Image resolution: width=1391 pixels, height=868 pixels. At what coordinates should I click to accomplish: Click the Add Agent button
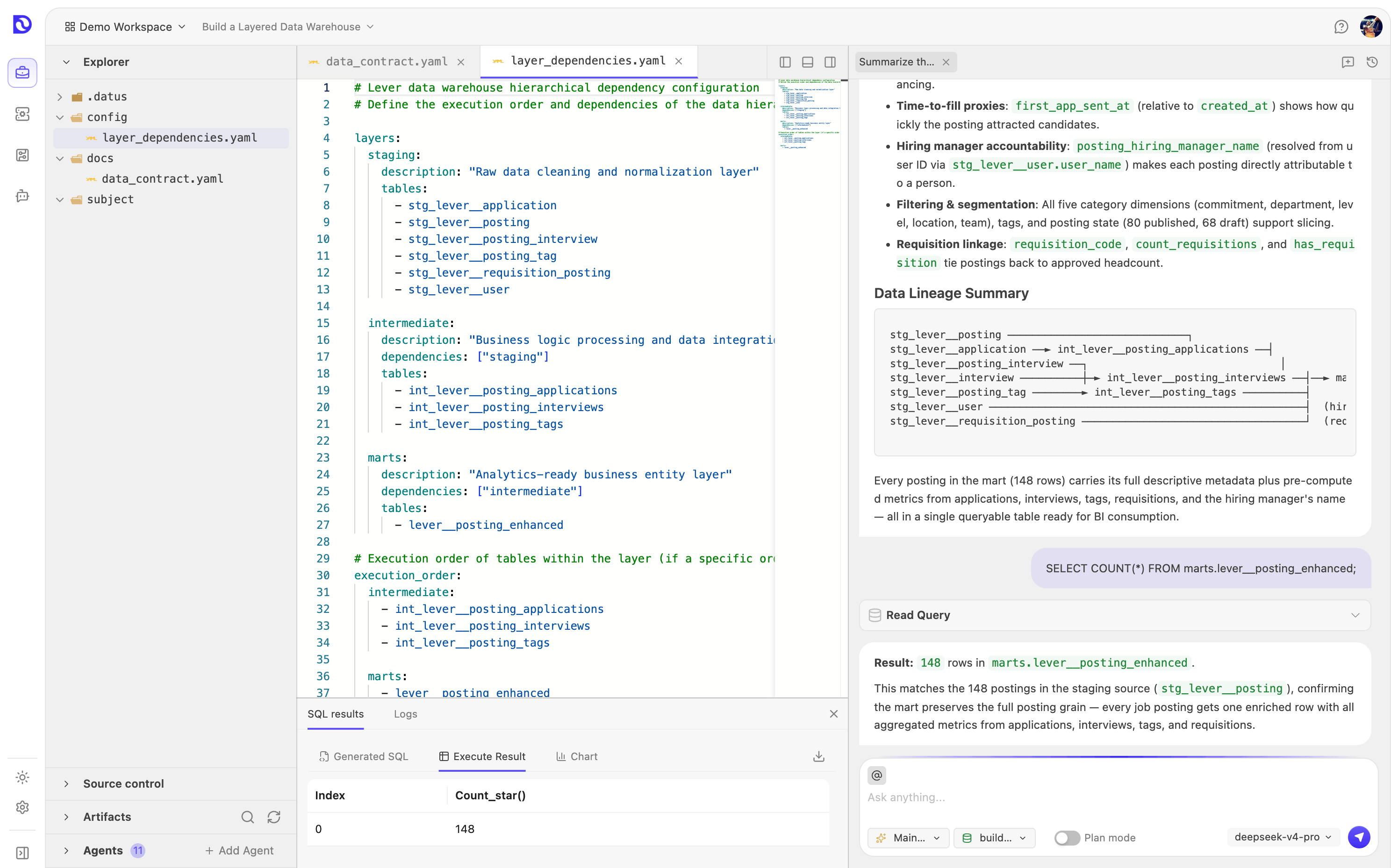tap(239, 851)
